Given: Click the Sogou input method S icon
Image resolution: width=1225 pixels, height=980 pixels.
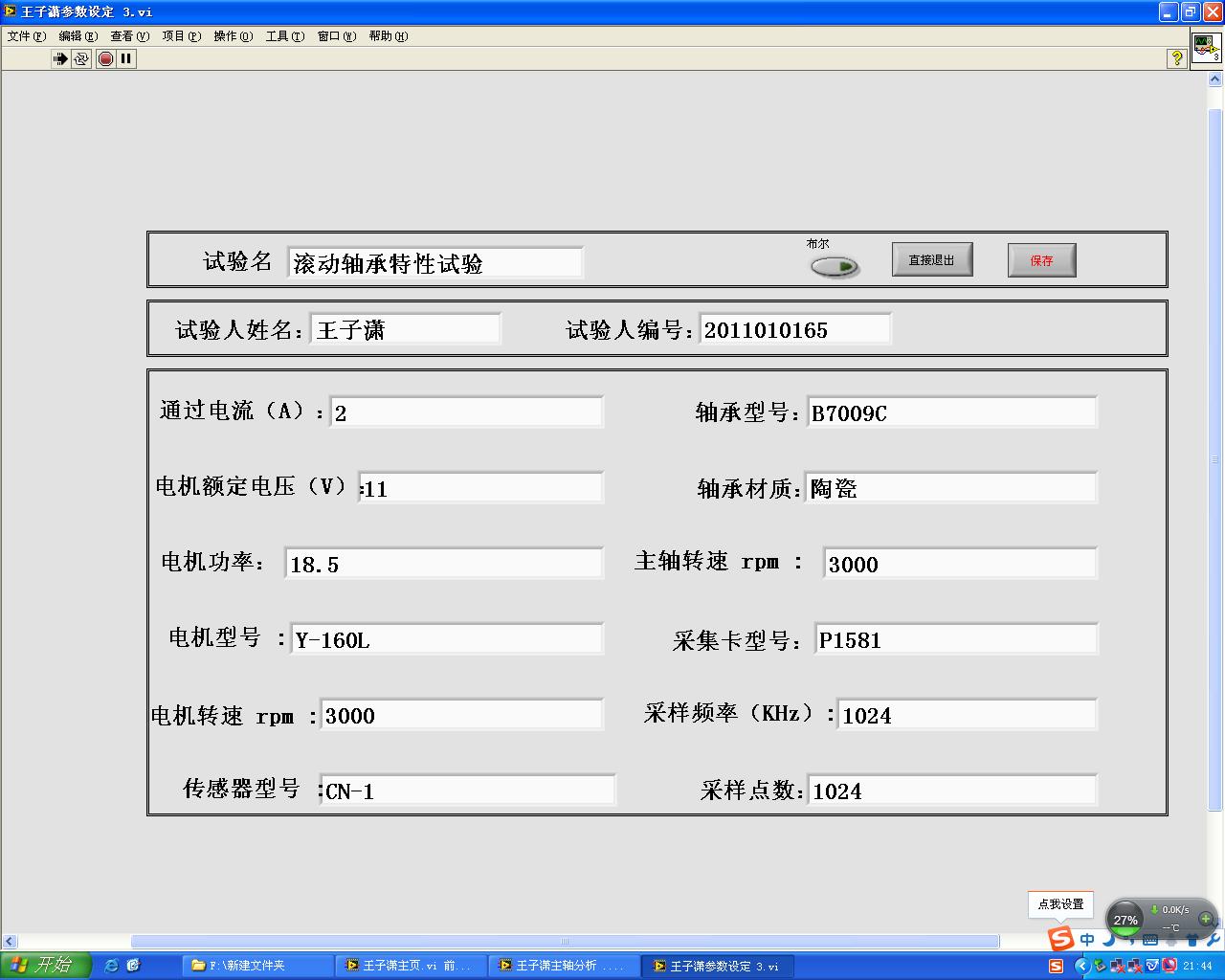Looking at the screenshot, I should [x=1060, y=939].
